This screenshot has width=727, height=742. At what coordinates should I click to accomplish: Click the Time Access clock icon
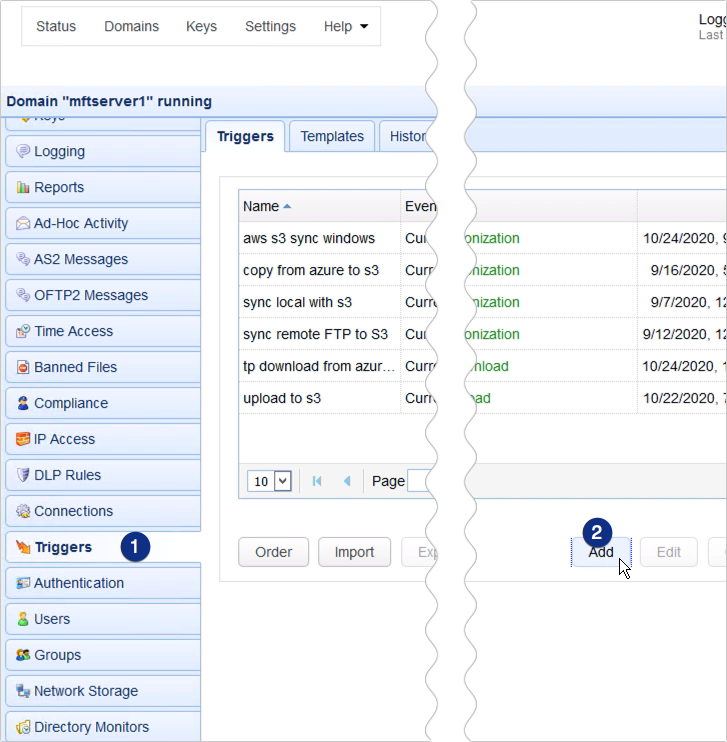[x=23, y=331]
